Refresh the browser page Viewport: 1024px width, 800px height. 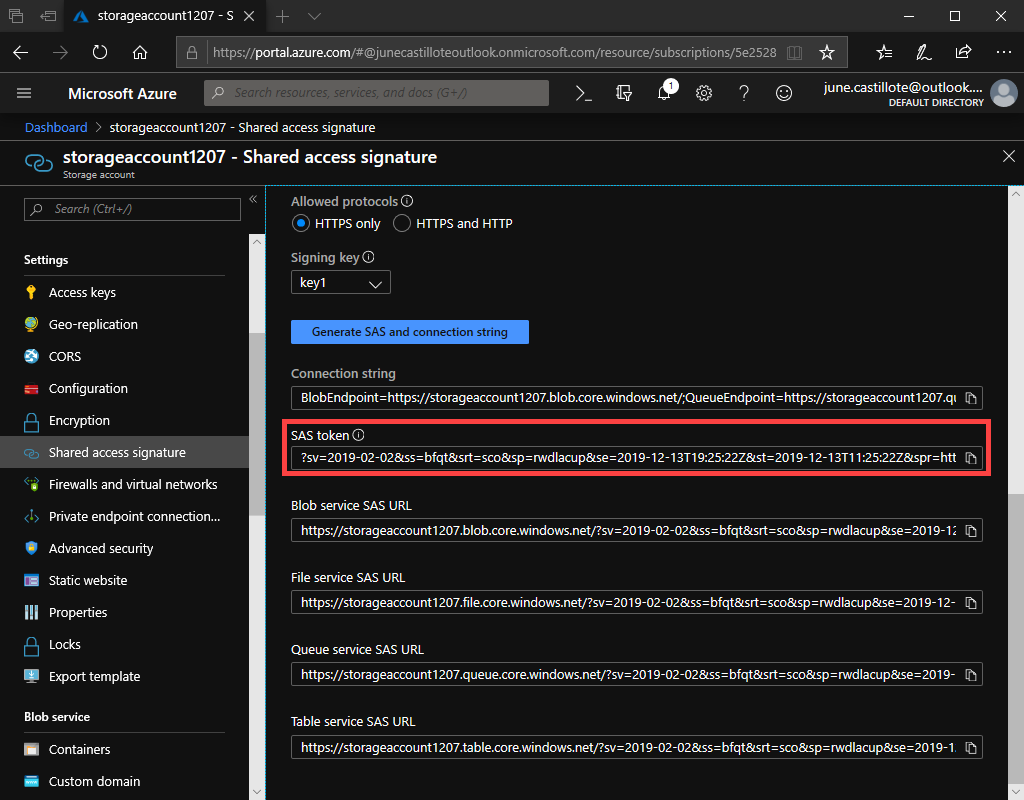point(99,52)
